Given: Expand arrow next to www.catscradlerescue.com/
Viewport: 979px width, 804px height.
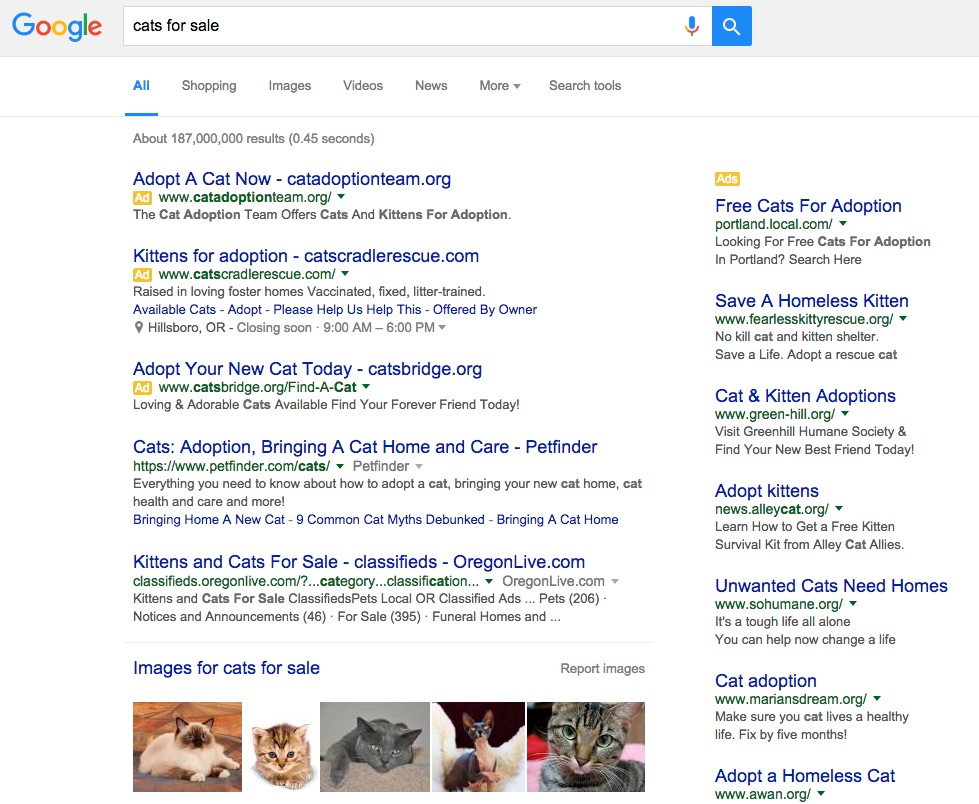Looking at the screenshot, I should point(345,273).
